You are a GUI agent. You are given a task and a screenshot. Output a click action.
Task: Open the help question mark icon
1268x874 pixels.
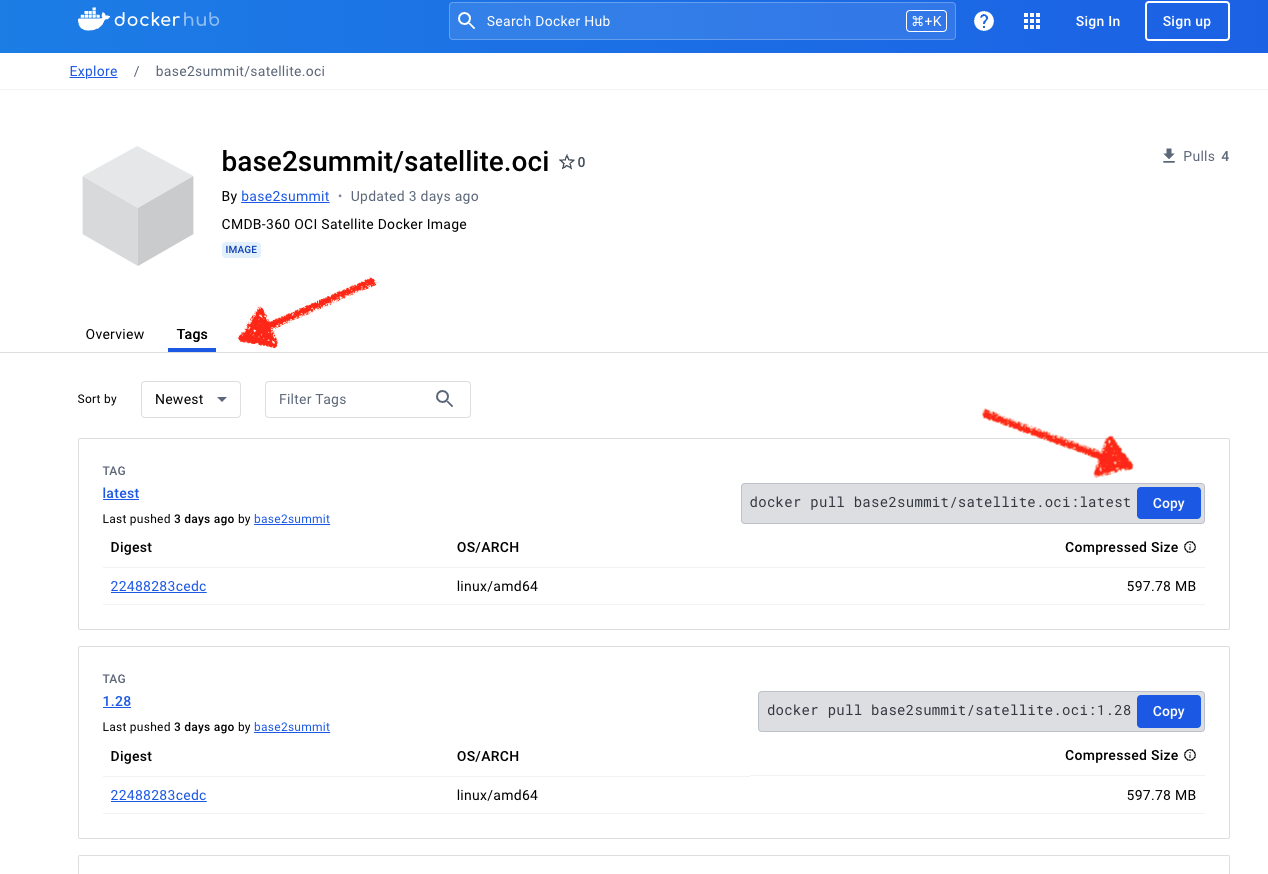tap(984, 21)
